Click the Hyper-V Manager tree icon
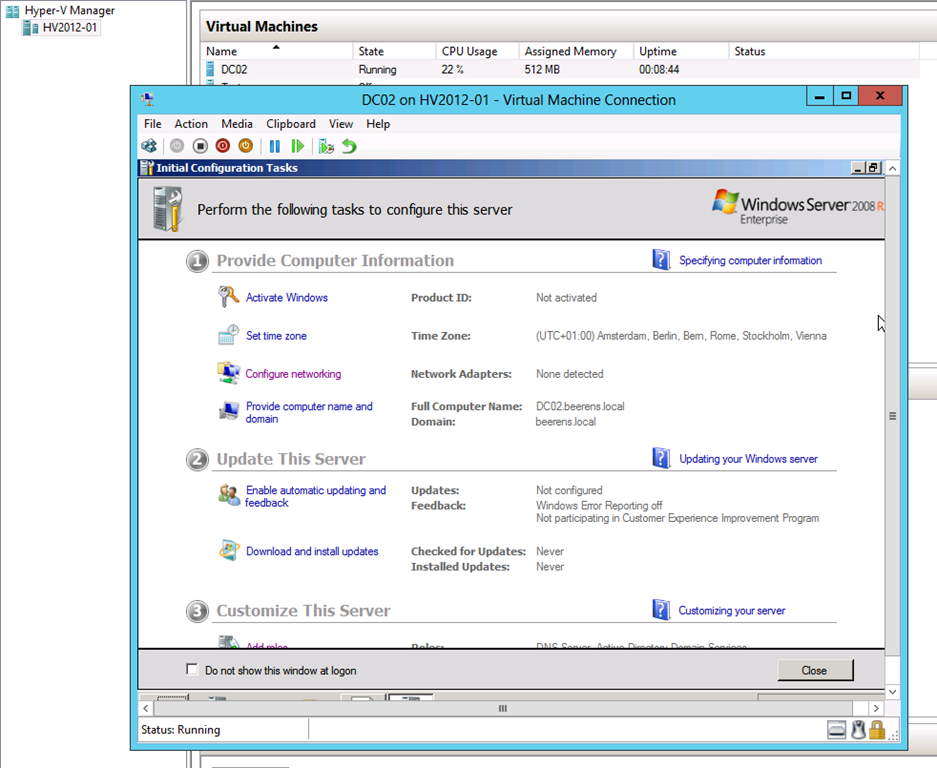937x768 pixels. tap(12, 11)
